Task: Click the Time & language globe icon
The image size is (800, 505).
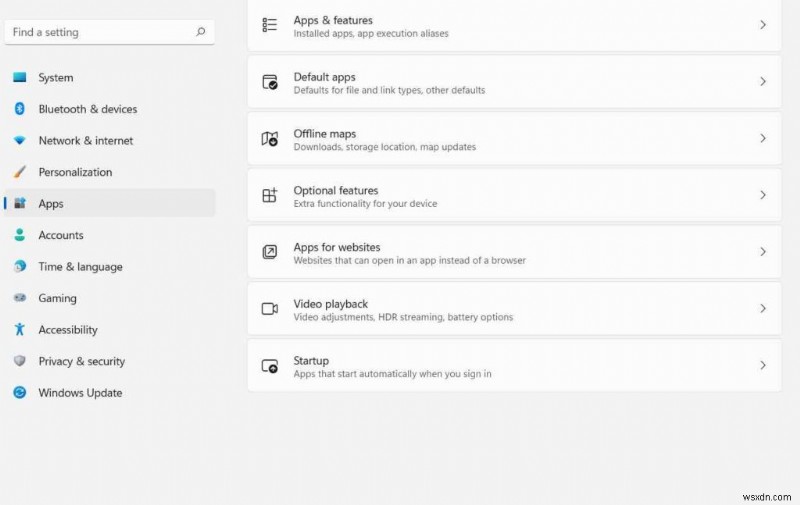Action: (x=19, y=266)
